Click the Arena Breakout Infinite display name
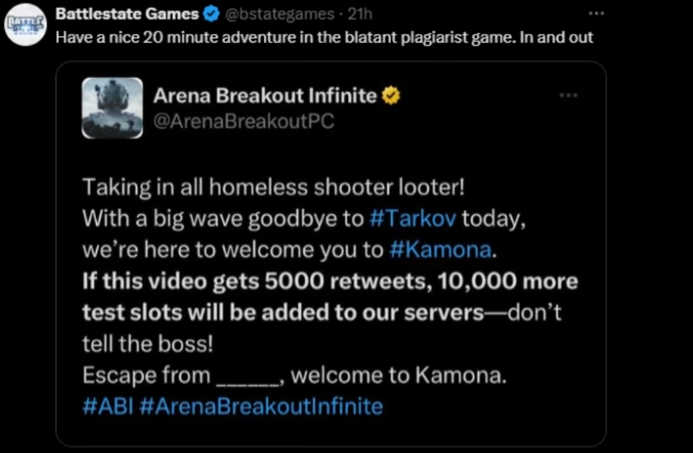The height and width of the screenshot is (453, 693). coord(266,96)
